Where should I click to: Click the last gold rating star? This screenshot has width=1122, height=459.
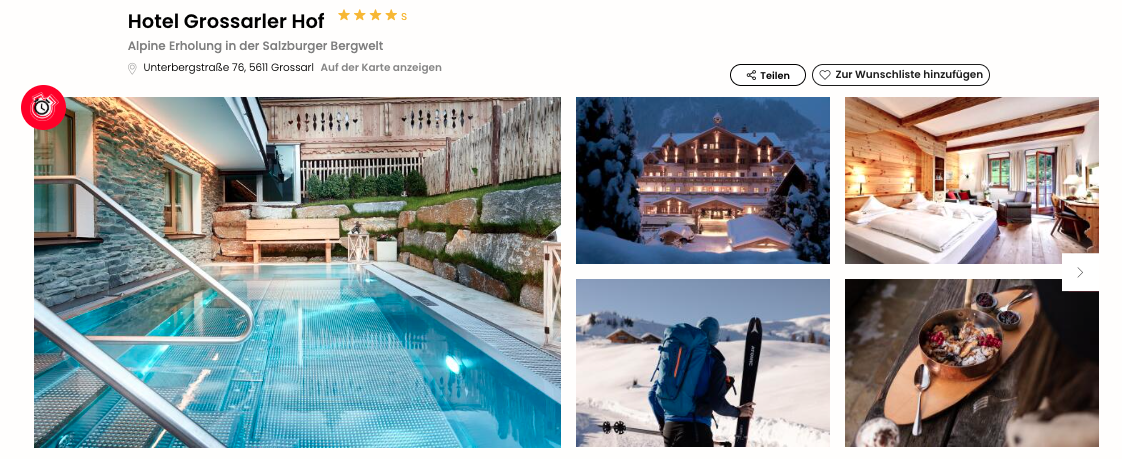391,15
